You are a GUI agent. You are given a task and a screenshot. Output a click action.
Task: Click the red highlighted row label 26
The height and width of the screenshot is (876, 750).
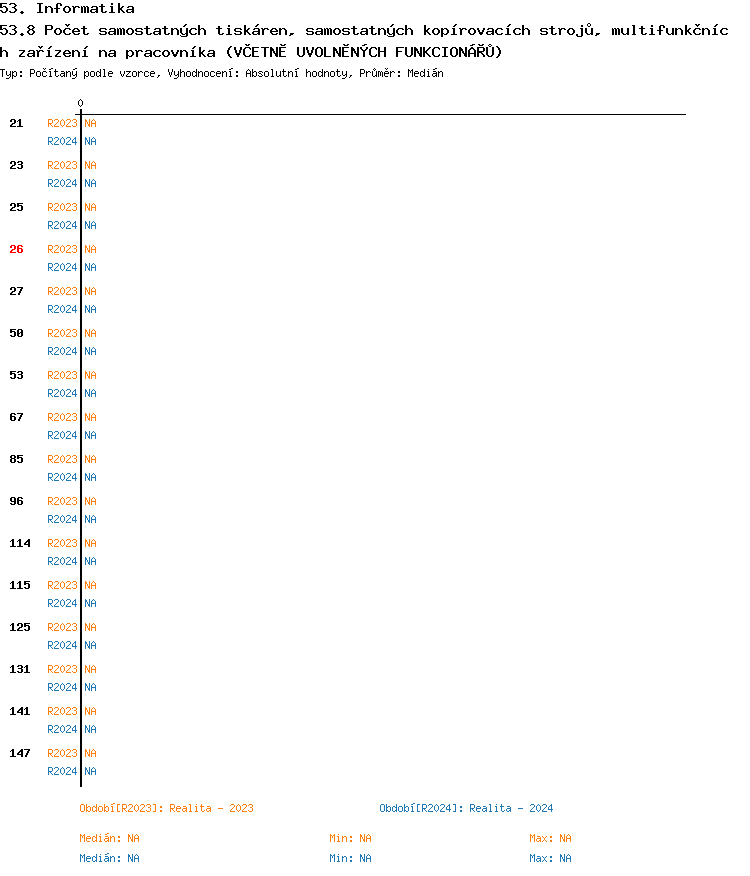[x=16, y=249]
